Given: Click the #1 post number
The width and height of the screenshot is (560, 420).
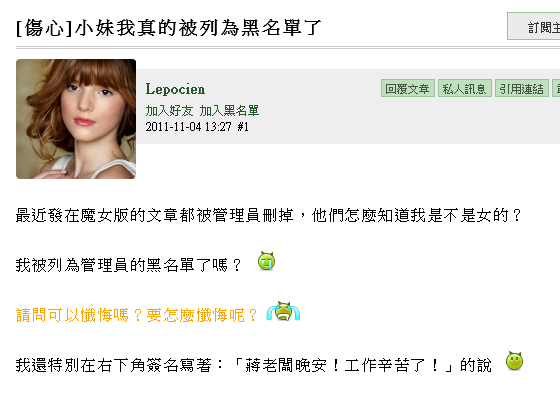Looking at the screenshot, I should point(243,127).
